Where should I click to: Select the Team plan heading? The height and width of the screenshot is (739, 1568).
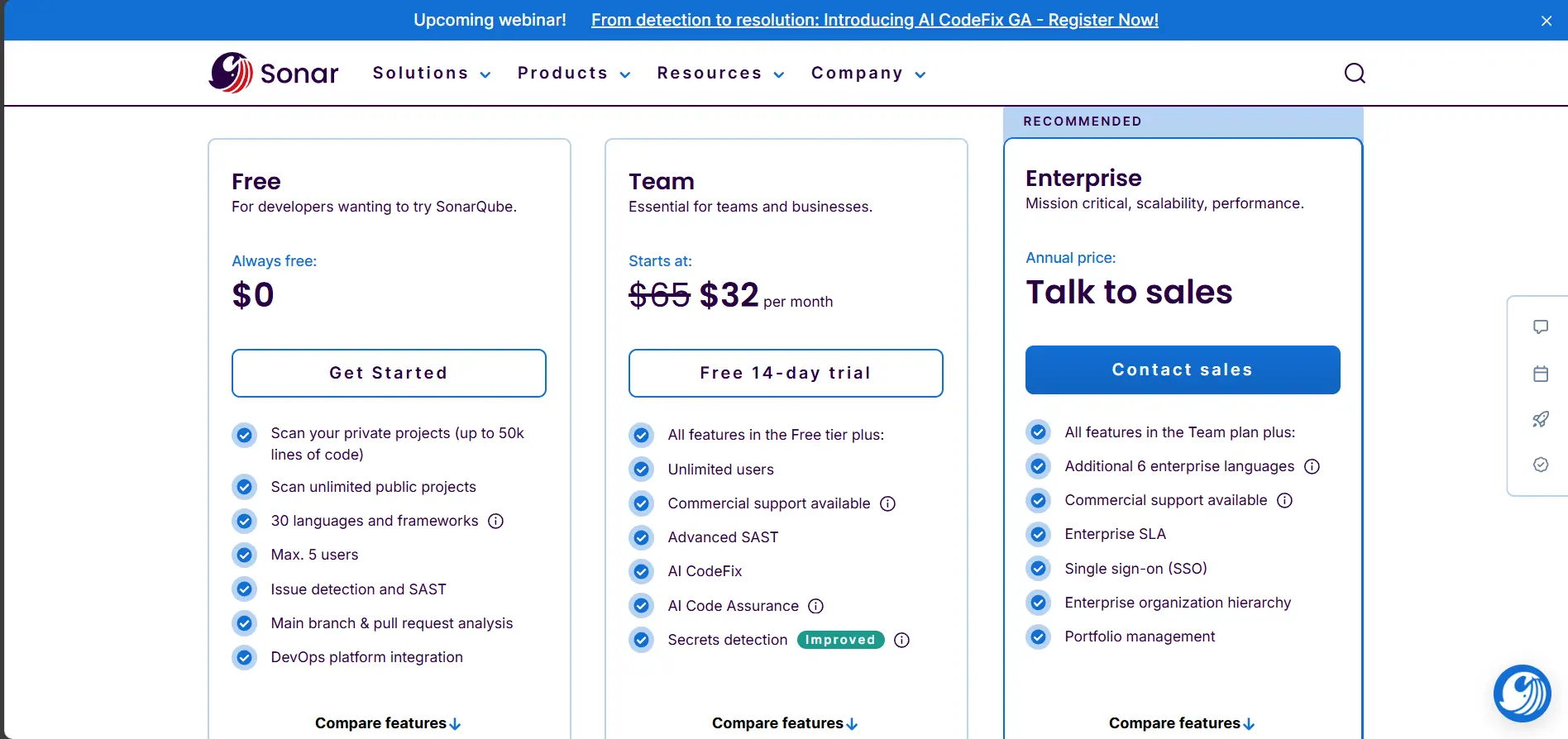(x=662, y=181)
